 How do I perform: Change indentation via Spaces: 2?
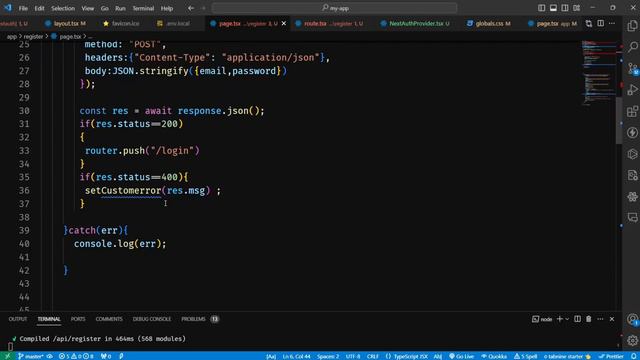point(328,356)
